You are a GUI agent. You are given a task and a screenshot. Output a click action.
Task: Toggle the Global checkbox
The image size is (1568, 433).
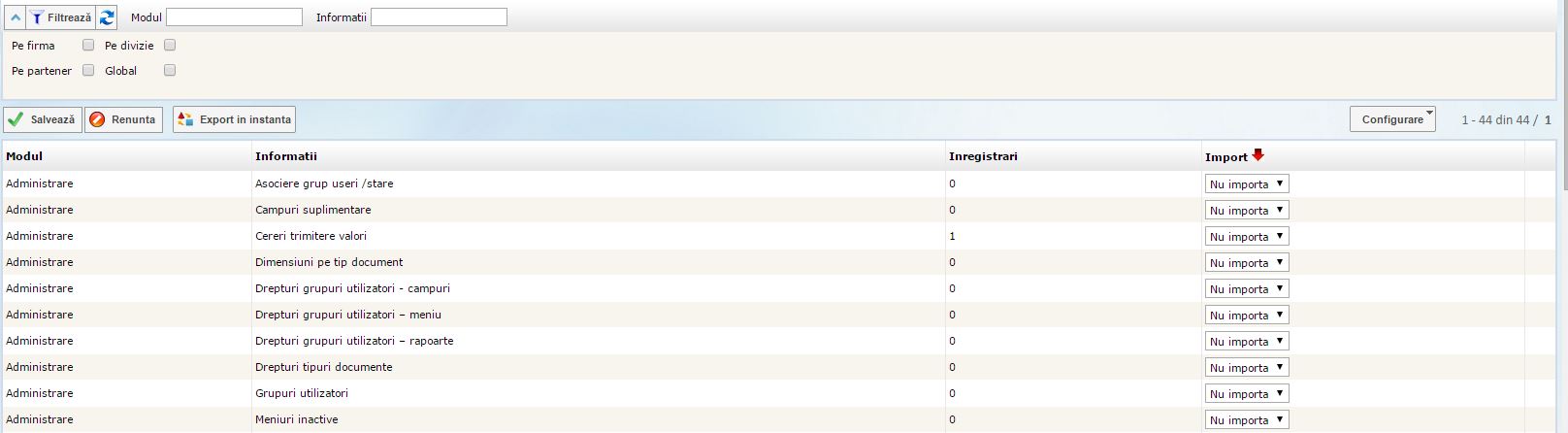[170, 70]
